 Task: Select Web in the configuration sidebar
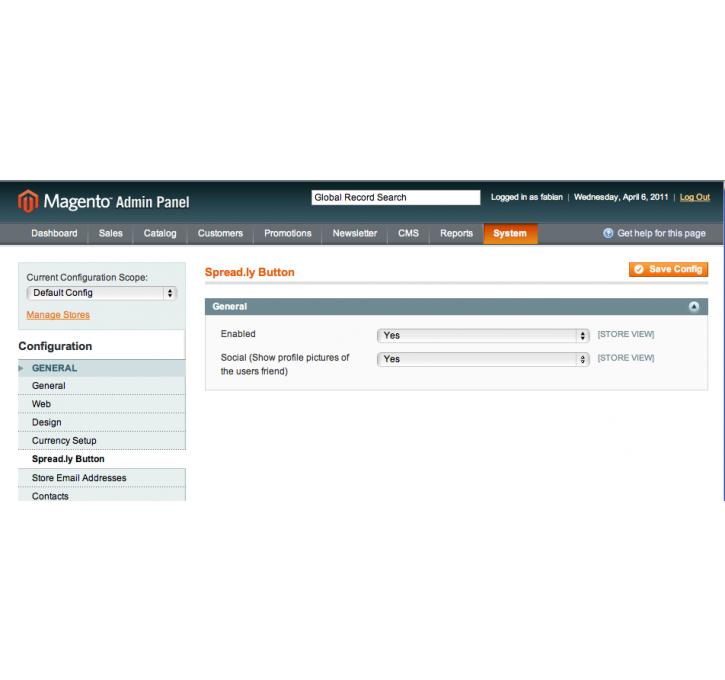point(102,404)
